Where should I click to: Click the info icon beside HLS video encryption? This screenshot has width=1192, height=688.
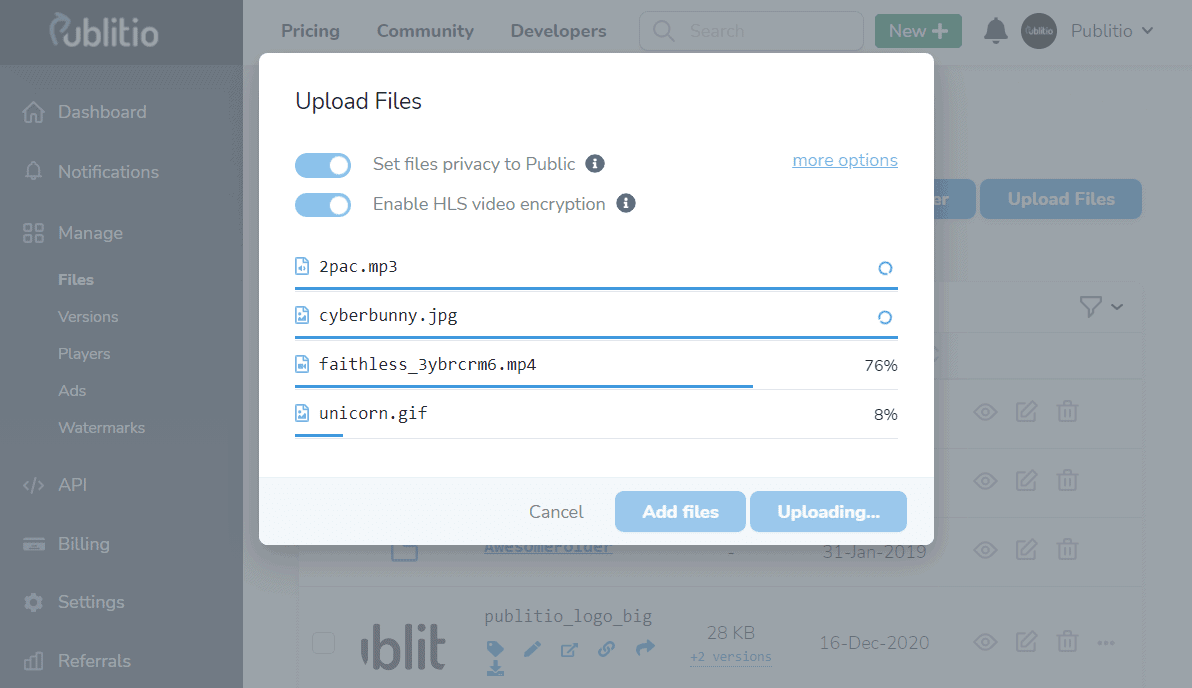(626, 204)
